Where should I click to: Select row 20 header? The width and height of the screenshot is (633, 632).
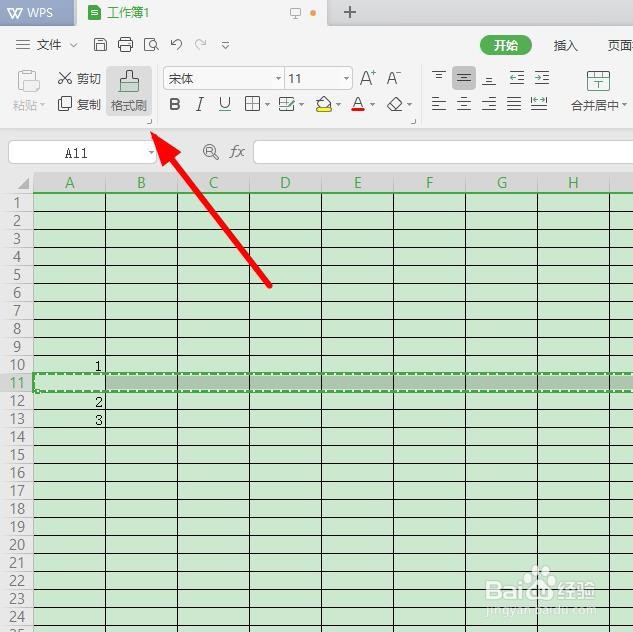tap(17, 545)
